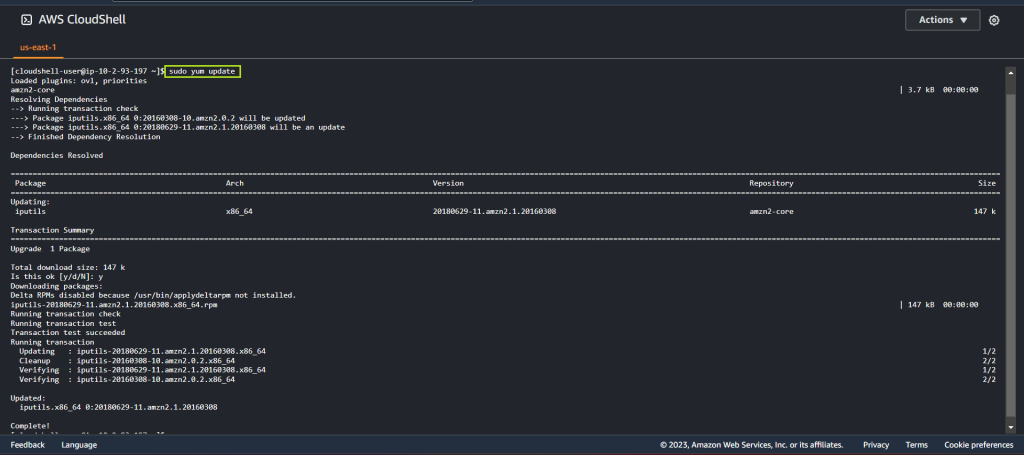Click the Amazon Web Services copyright text

tap(751, 445)
